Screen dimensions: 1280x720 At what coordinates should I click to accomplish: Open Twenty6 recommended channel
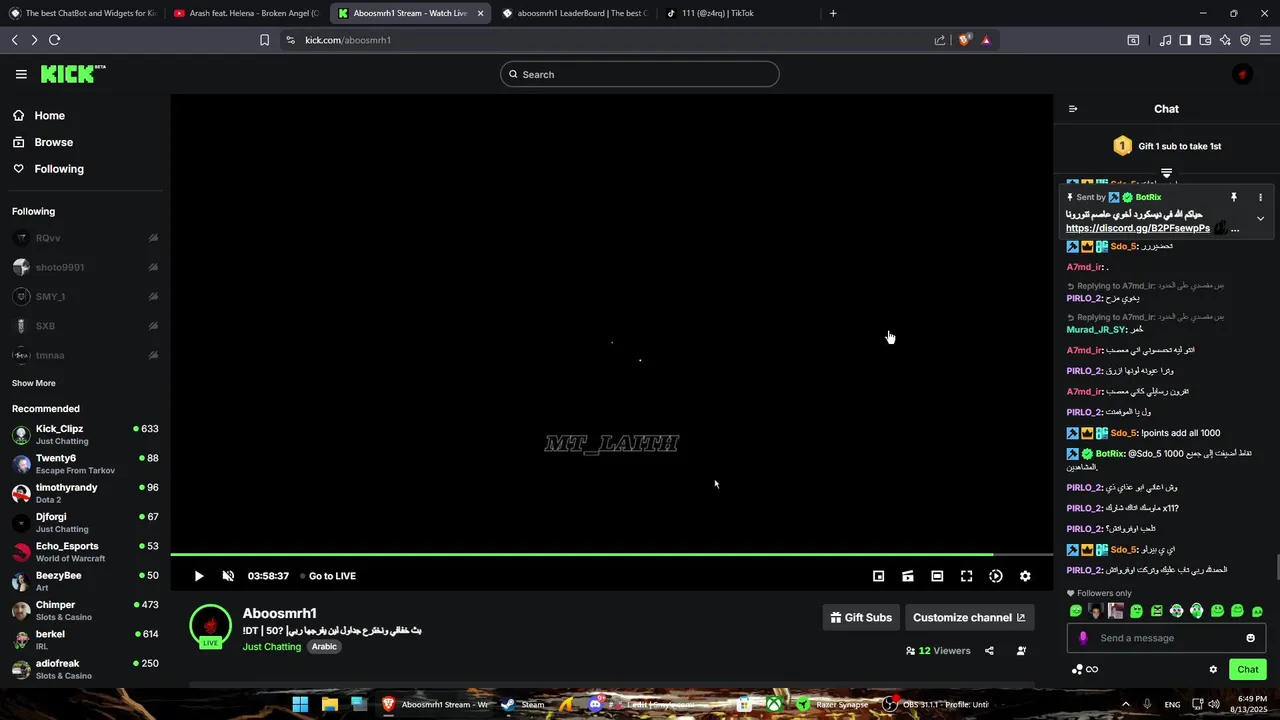tap(85, 464)
